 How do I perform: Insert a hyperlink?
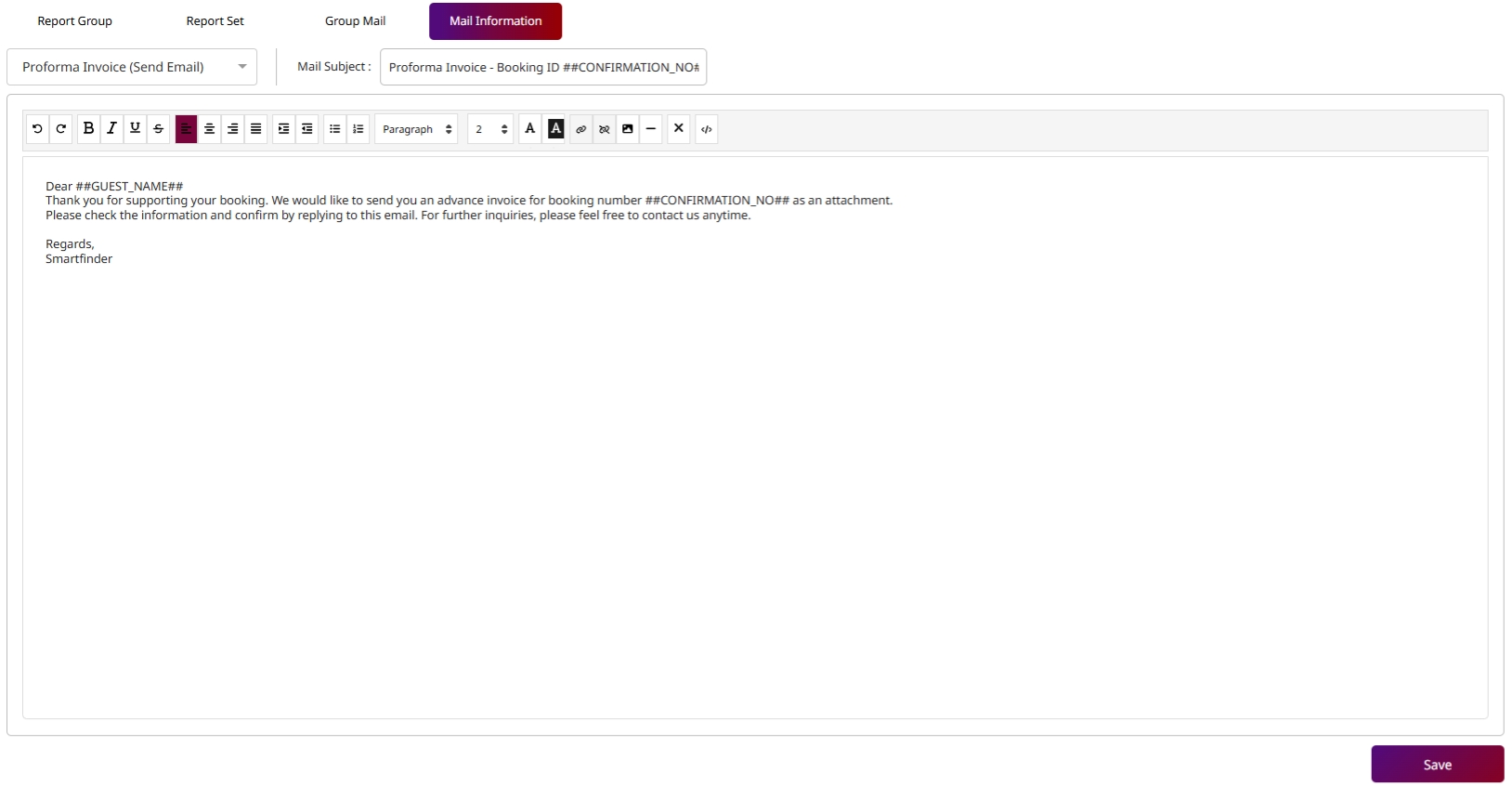tap(580, 129)
